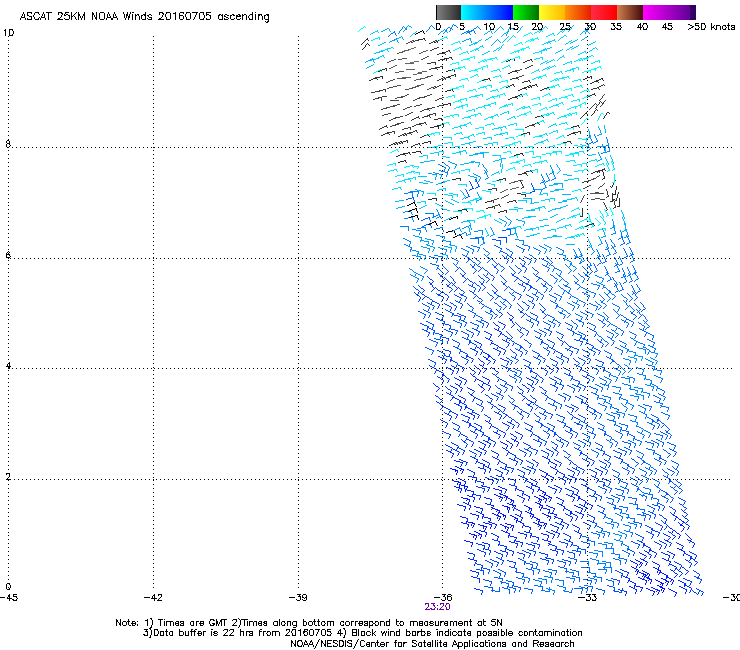Click the magenta 40-45 knots color segment
This screenshot has width=740, height=650.
[x=666, y=12]
